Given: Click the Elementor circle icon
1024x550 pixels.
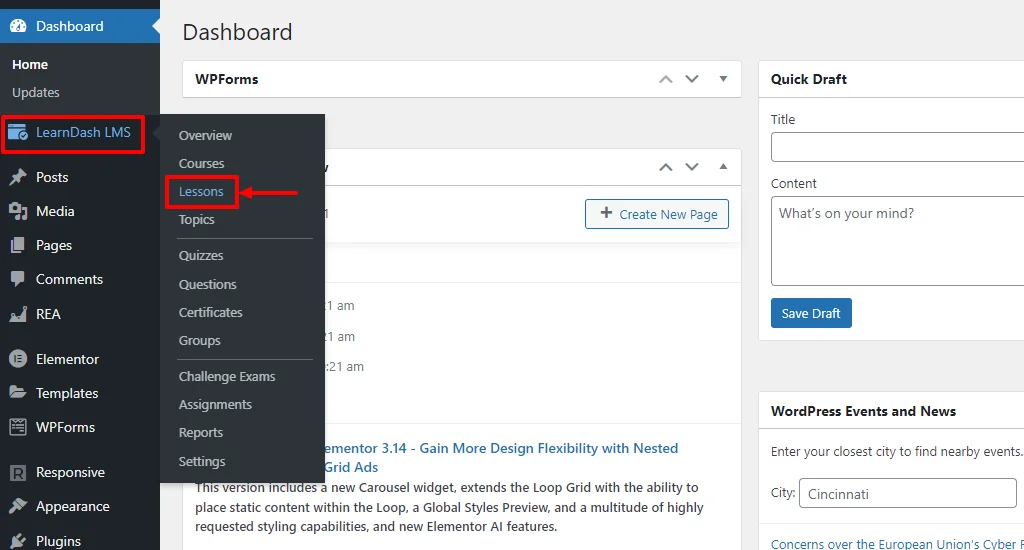Looking at the screenshot, I should tap(18, 359).
